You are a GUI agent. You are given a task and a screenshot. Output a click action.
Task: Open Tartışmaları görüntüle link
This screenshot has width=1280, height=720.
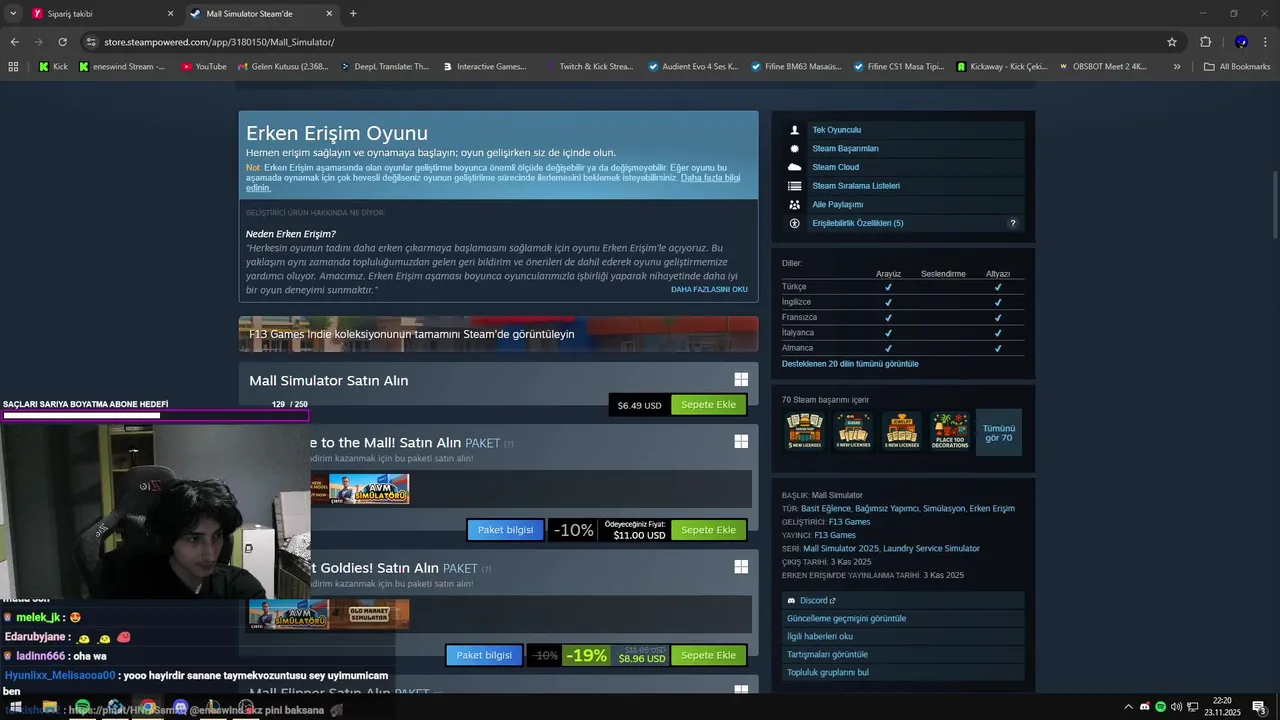(827, 654)
